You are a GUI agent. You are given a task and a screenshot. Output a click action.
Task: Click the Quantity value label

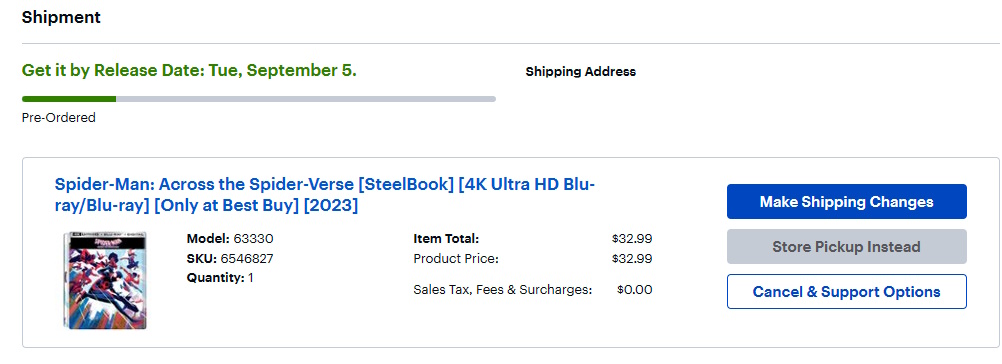pyautogui.click(x=220, y=278)
